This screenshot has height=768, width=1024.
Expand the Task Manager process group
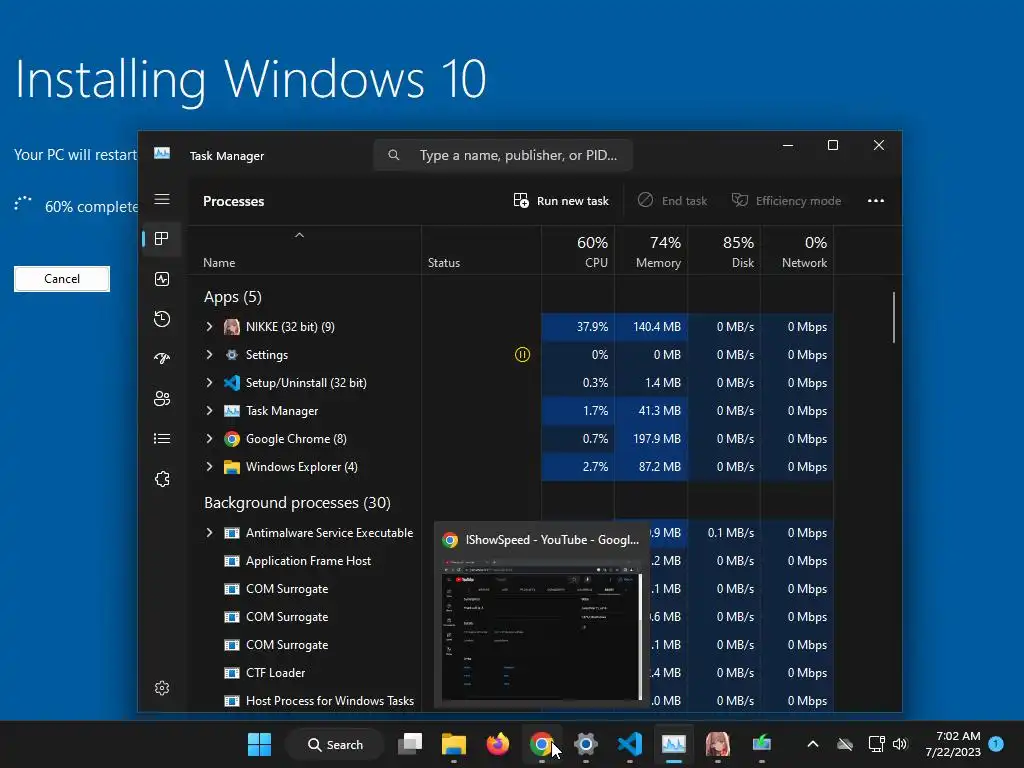(209, 411)
